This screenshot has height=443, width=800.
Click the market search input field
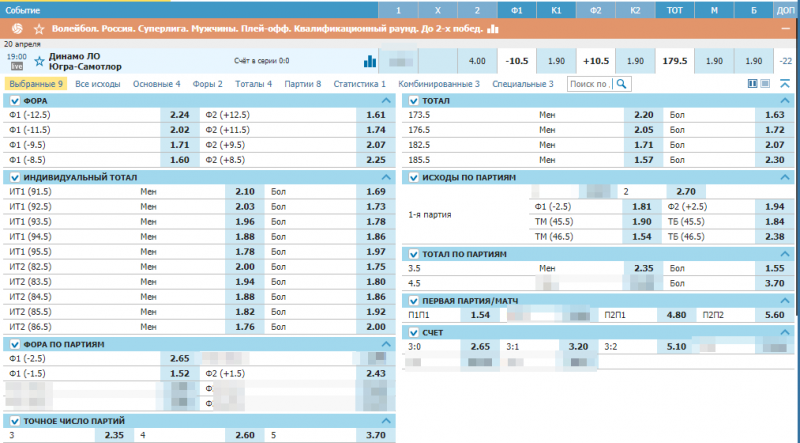tap(590, 84)
